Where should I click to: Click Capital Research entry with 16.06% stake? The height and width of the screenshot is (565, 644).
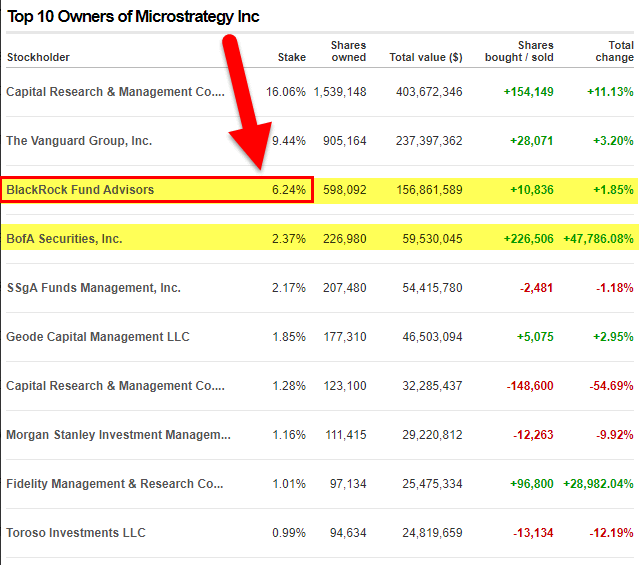[x=114, y=92]
